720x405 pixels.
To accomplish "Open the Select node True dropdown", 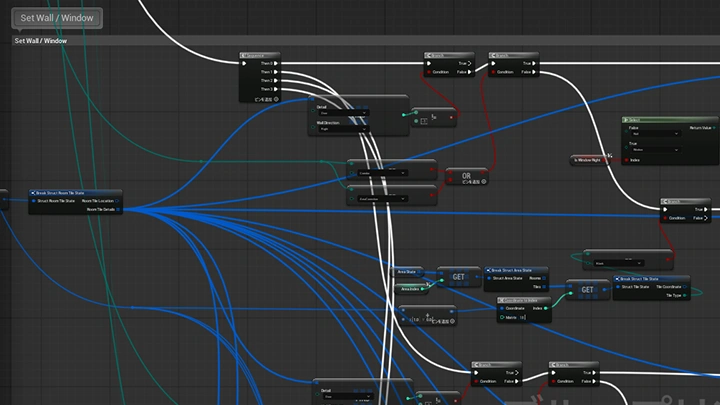I will coord(655,150).
